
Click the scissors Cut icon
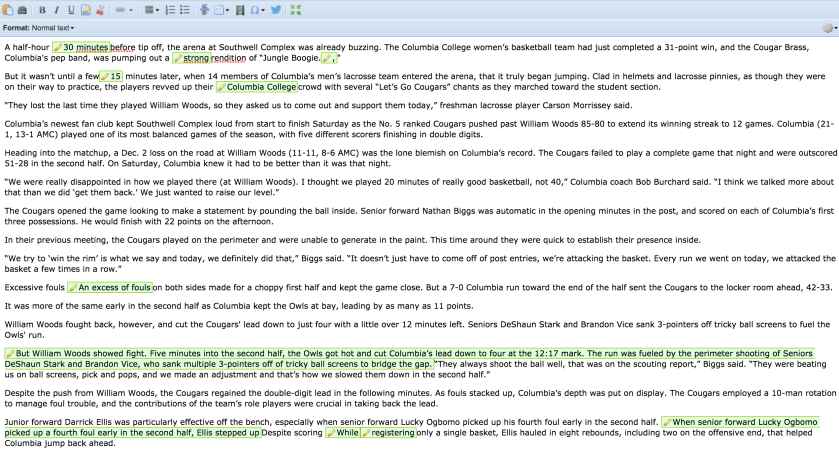[100, 10]
